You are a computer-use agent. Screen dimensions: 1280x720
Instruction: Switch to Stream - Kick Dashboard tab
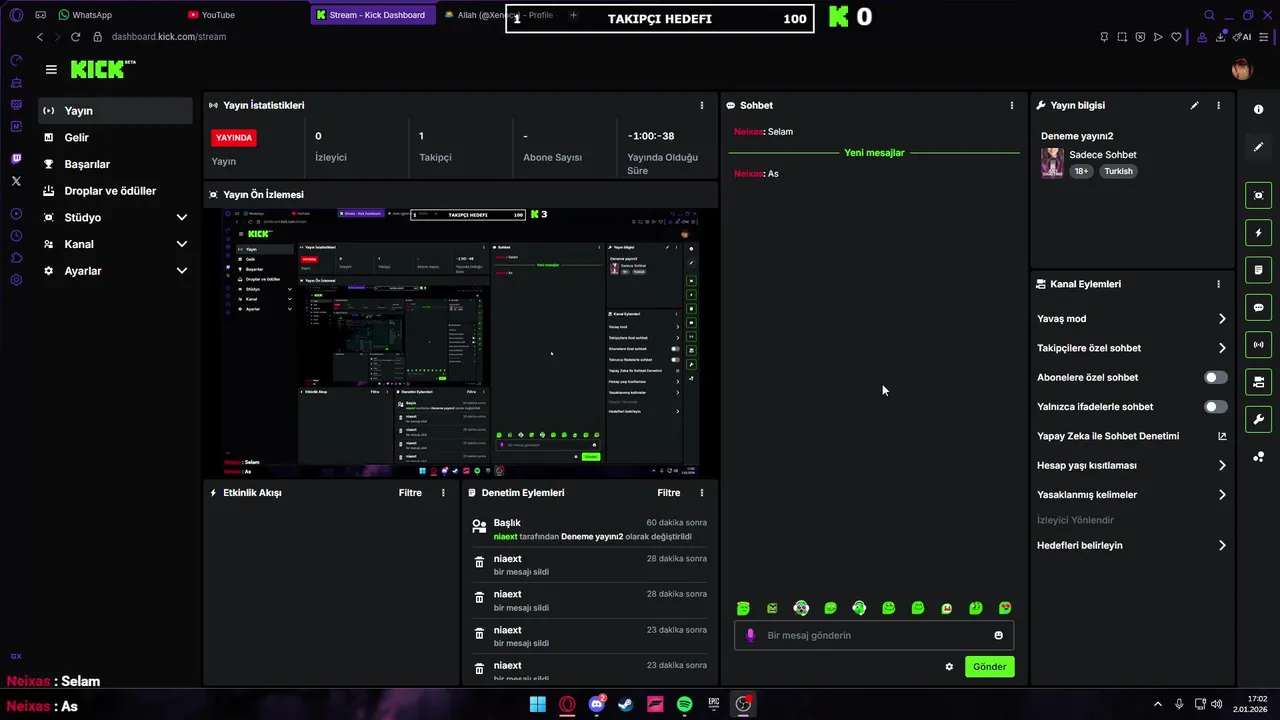click(371, 15)
